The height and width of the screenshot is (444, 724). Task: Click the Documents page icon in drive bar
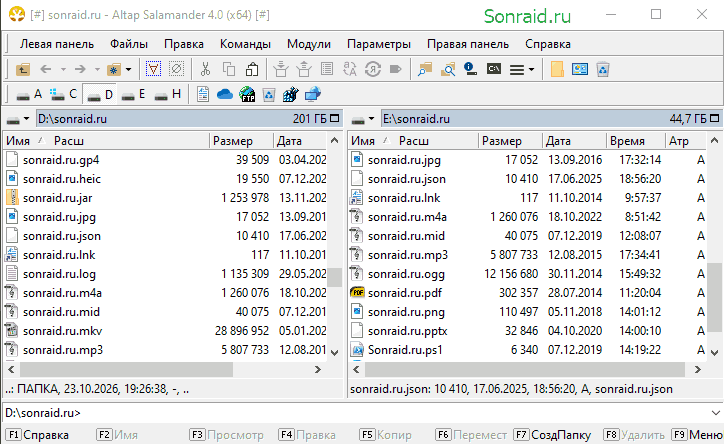tap(202, 94)
